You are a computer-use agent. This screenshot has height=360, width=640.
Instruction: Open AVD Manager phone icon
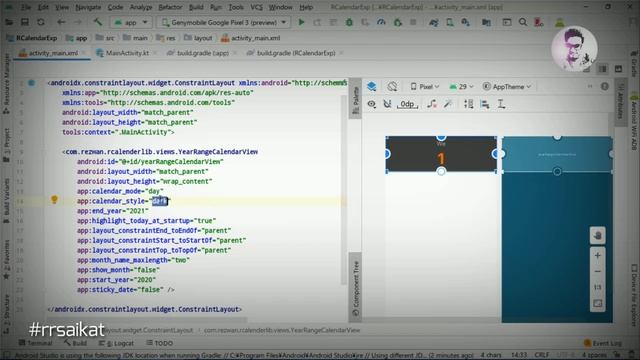pos(450,22)
